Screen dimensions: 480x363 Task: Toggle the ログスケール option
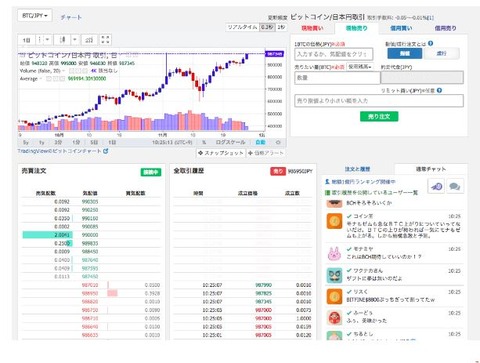point(230,142)
